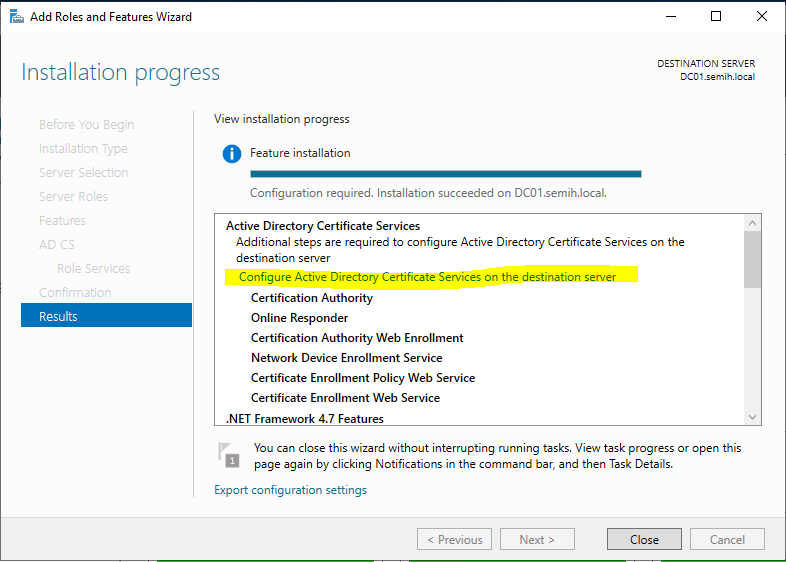
Task: Click Export configuration settings link
Action: (x=290, y=490)
